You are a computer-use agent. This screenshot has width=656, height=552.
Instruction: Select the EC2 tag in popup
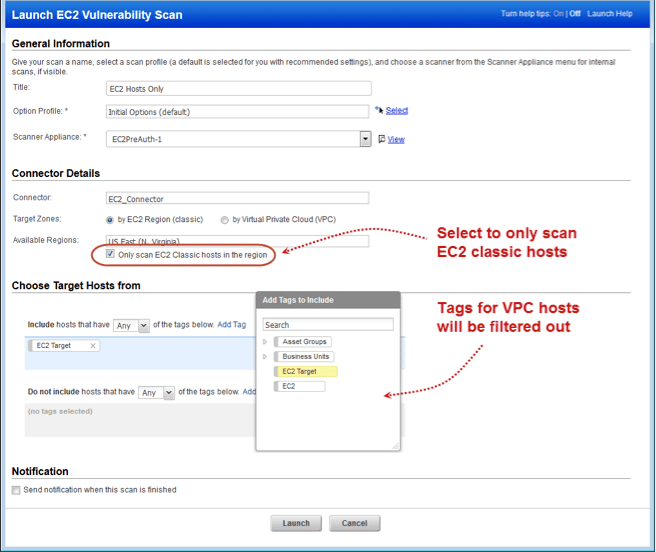tap(300, 386)
